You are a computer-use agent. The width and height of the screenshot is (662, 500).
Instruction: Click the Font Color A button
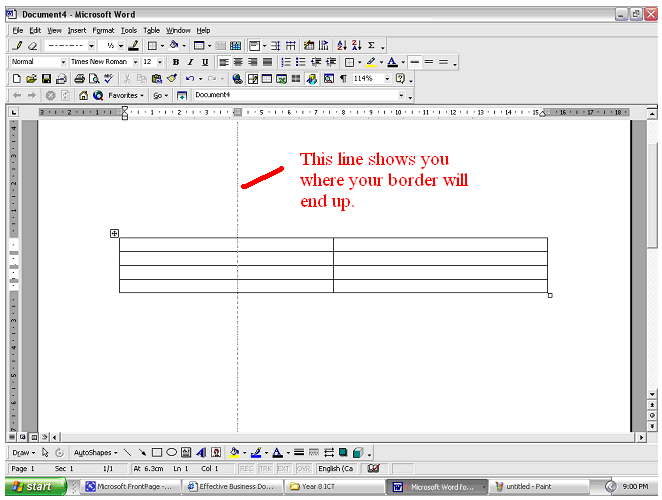point(392,62)
